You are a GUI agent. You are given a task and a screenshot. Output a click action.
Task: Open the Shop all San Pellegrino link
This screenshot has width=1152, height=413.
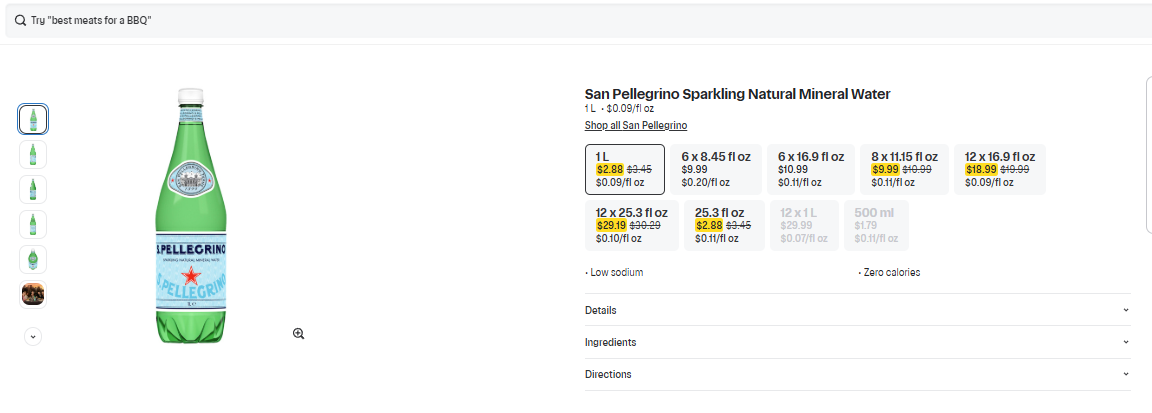[x=636, y=125]
